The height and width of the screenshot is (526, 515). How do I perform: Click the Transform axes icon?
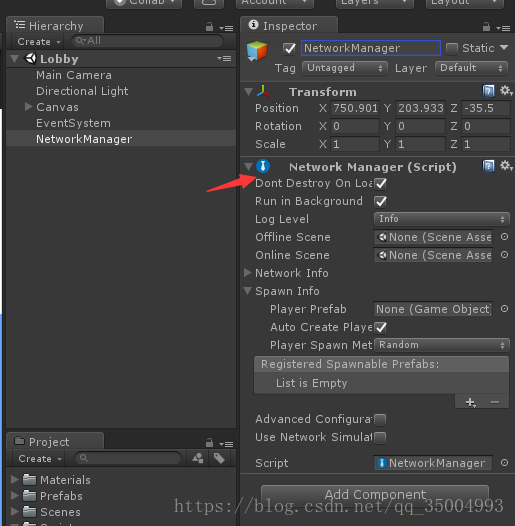coord(263,91)
